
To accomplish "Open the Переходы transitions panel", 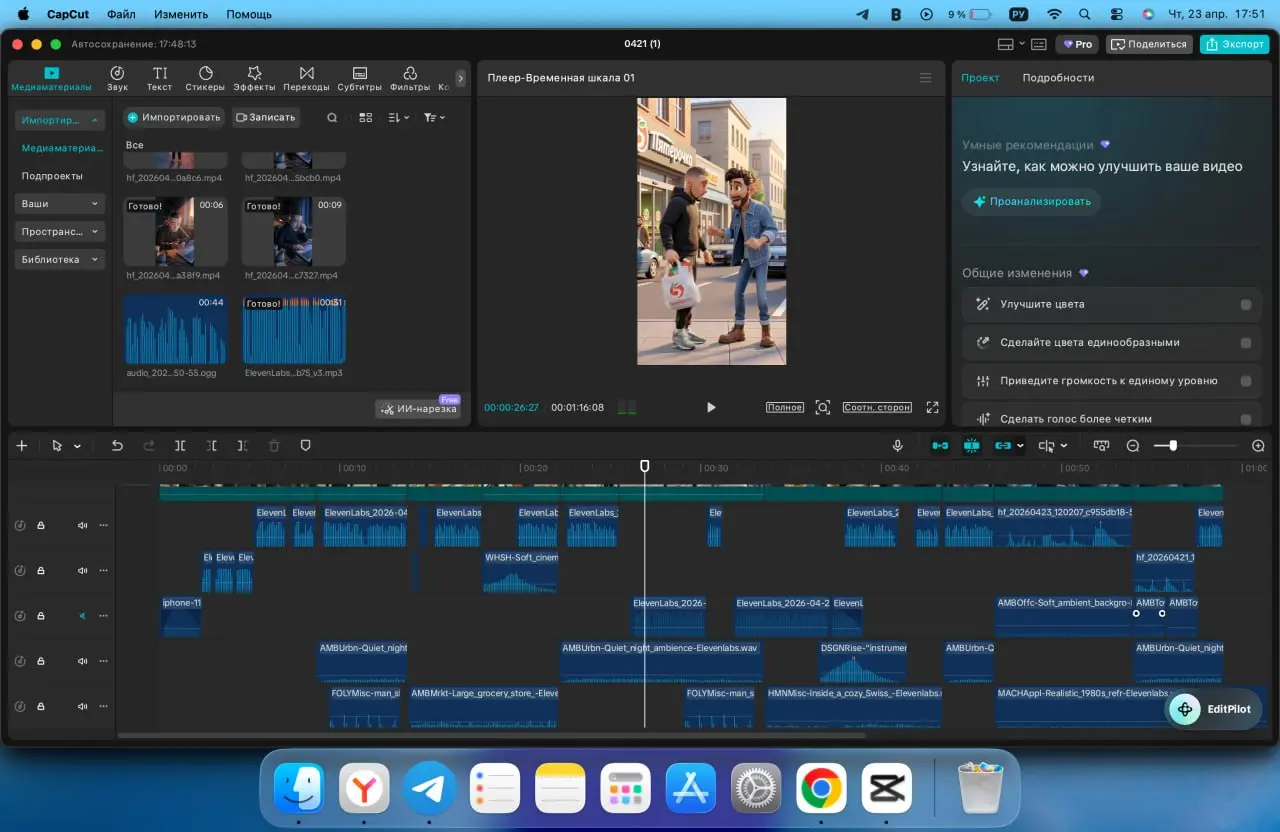I will pyautogui.click(x=306, y=79).
